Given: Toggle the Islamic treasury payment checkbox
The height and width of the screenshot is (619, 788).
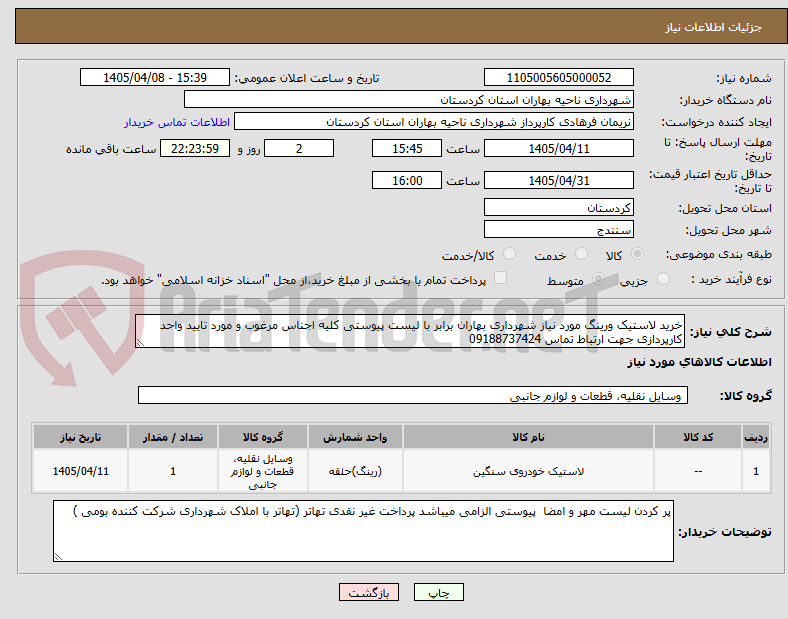Looking at the screenshot, I should click(501, 278).
